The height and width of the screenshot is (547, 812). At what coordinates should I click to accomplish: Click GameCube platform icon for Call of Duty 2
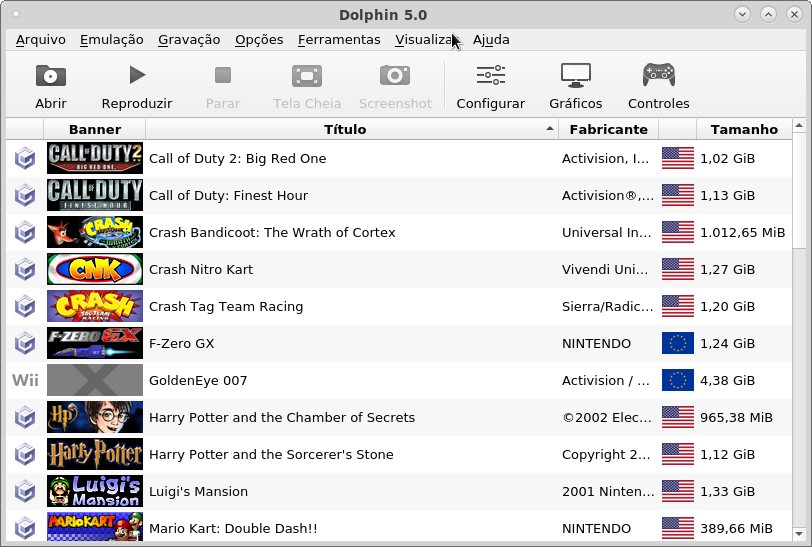click(25, 159)
